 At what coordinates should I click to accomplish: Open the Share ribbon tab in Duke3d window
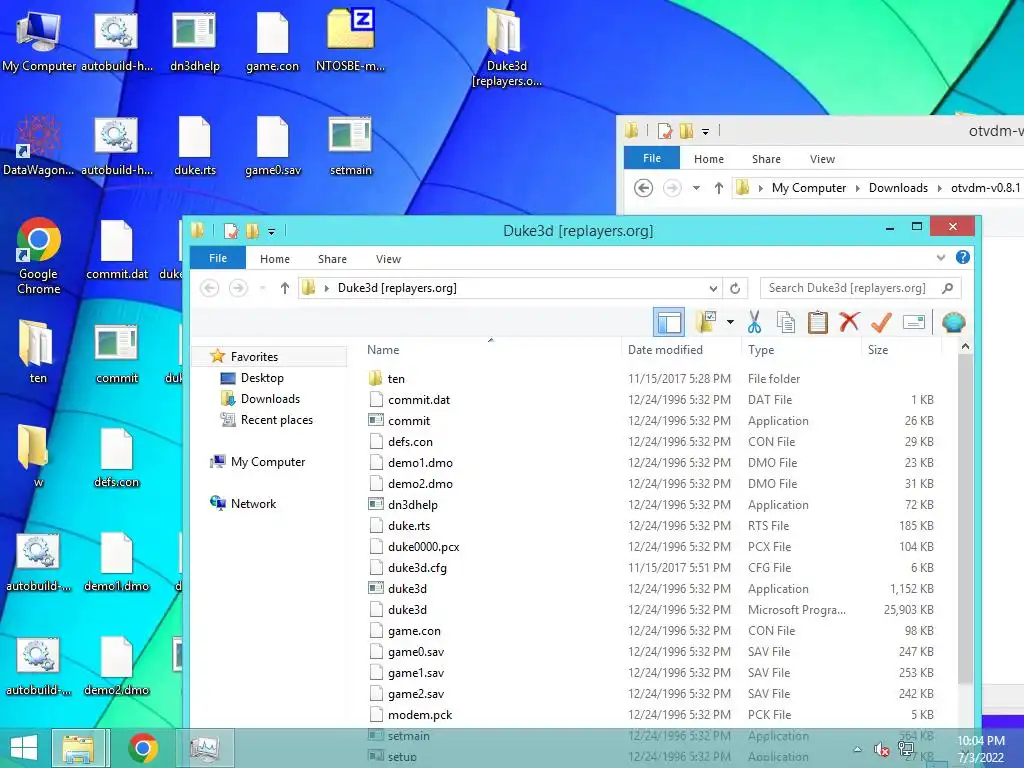pyautogui.click(x=332, y=259)
